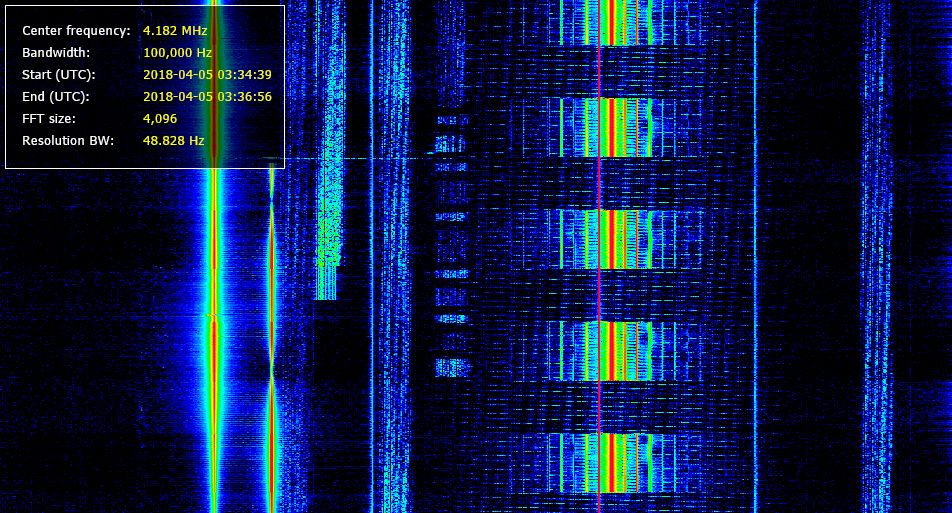Select the 'Resolution BW:' label
The image size is (952, 513).
click(x=67, y=140)
